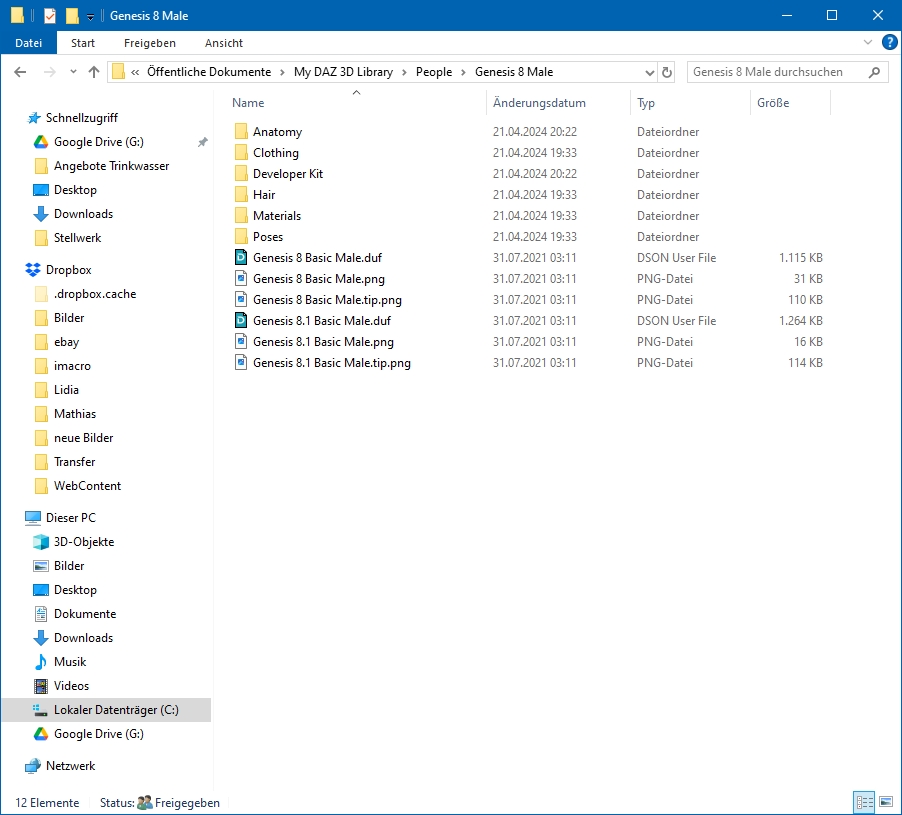Switch to large thumbnails view in status bar
902x815 pixels.
click(x=886, y=802)
